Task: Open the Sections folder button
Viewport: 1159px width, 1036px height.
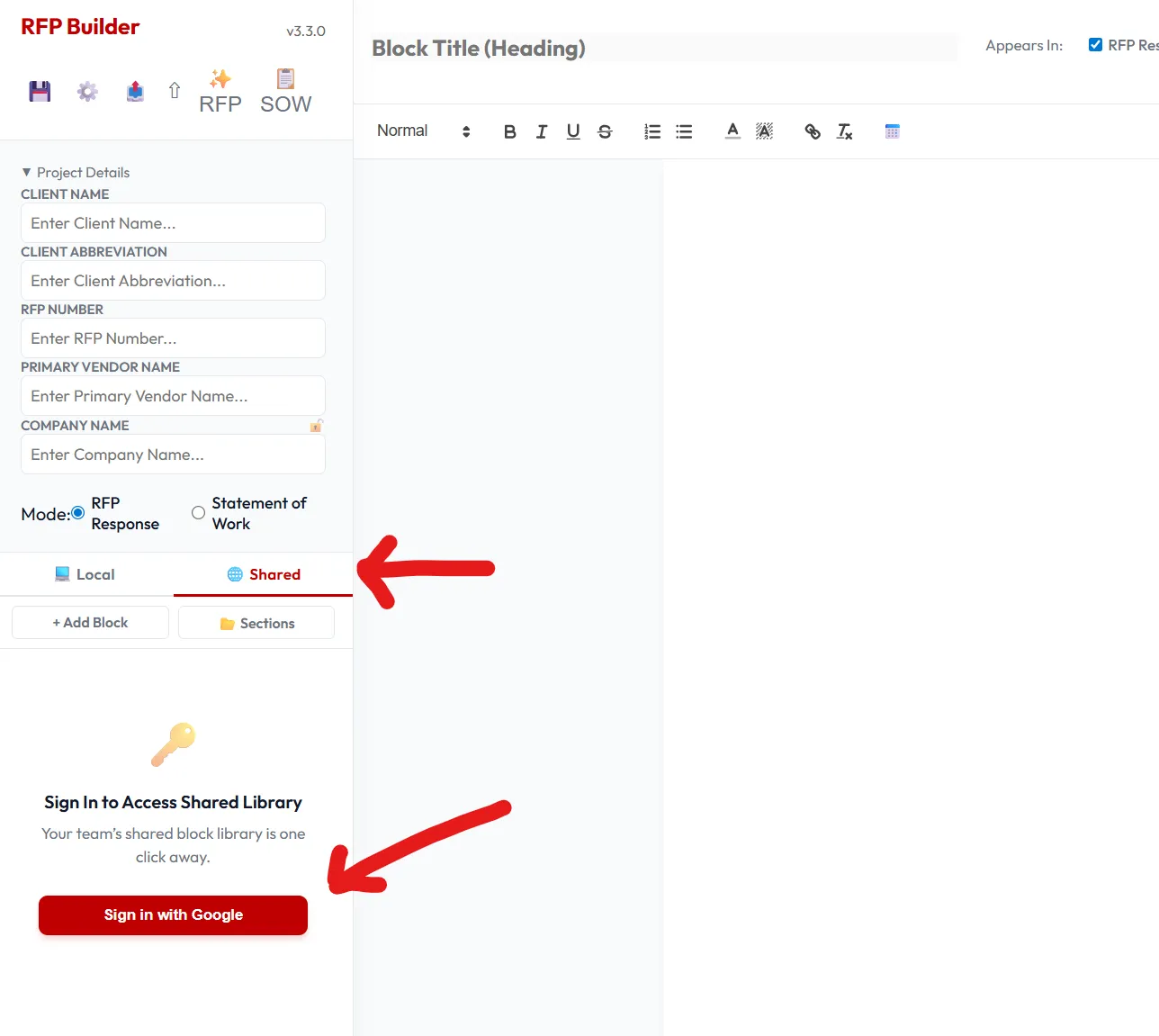Action: 256,623
